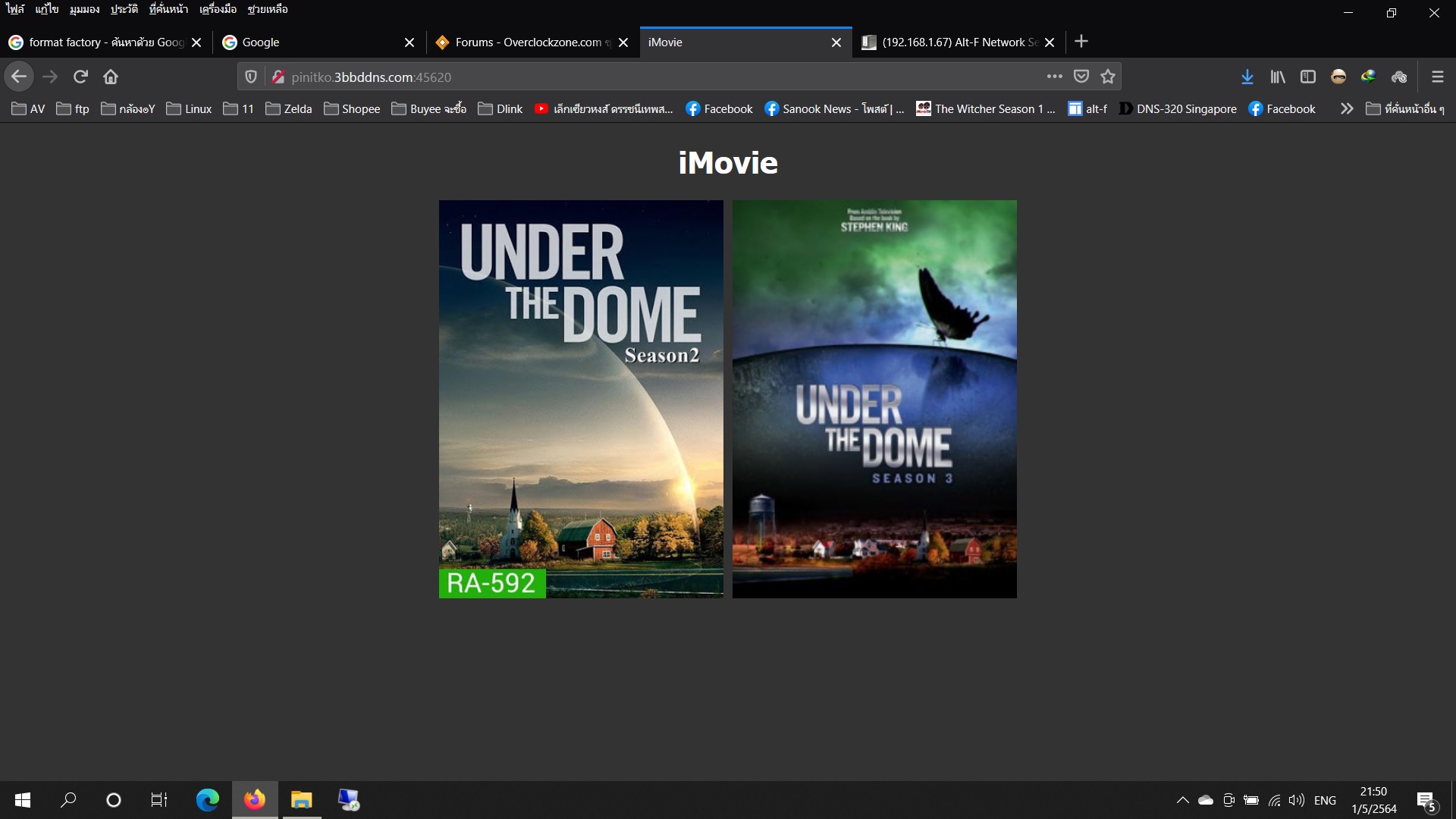The height and width of the screenshot is (819, 1456).
Task: Close the format factory tab
Action: (x=196, y=42)
